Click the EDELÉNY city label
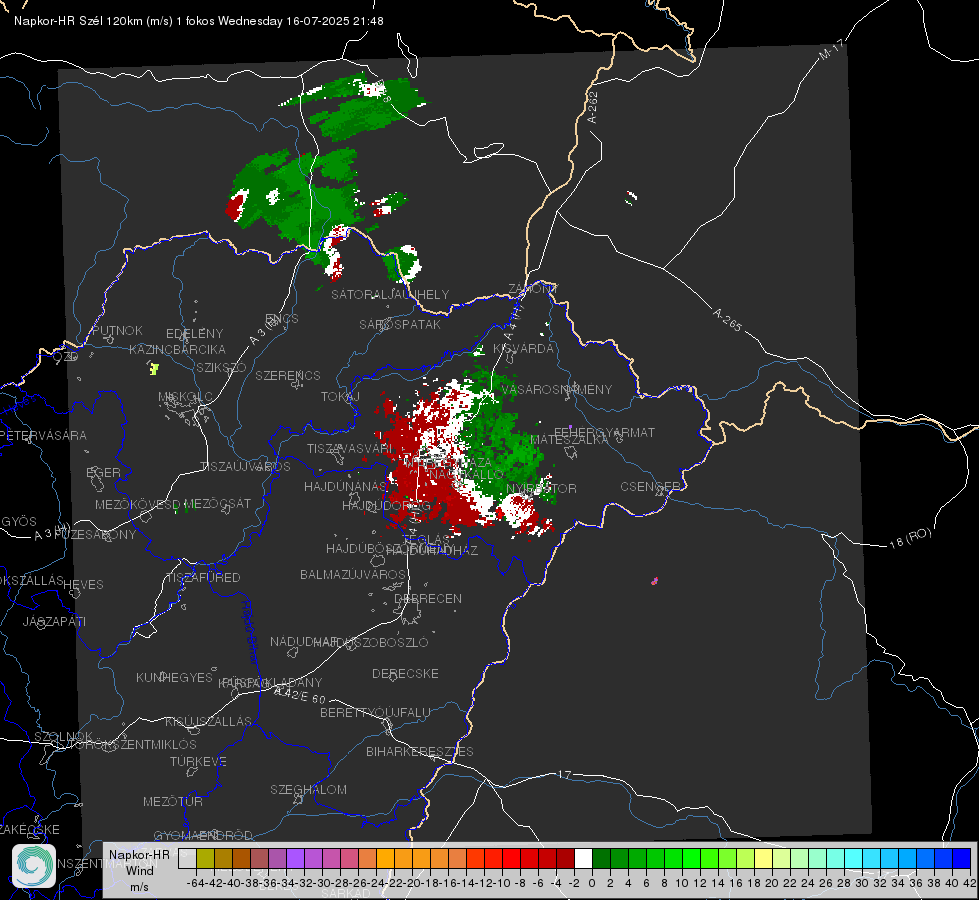 (x=194, y=334)
